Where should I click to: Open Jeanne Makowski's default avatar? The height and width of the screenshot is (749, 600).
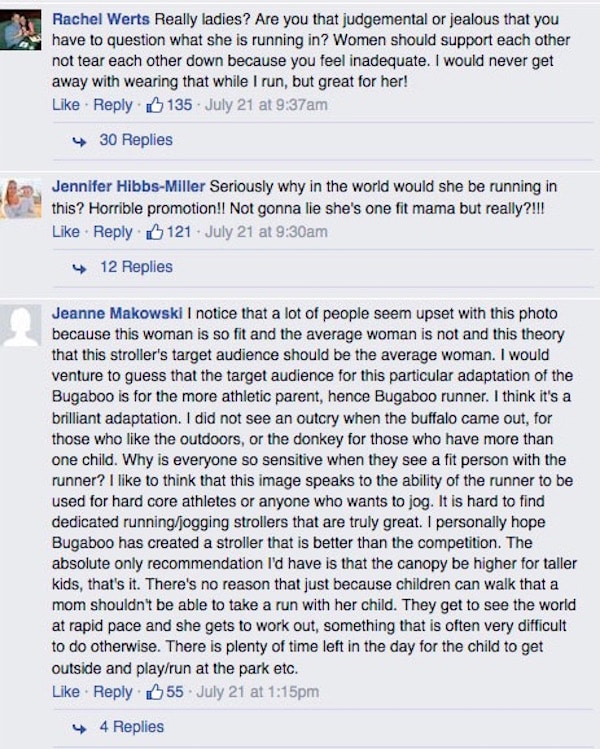(21, 325)
